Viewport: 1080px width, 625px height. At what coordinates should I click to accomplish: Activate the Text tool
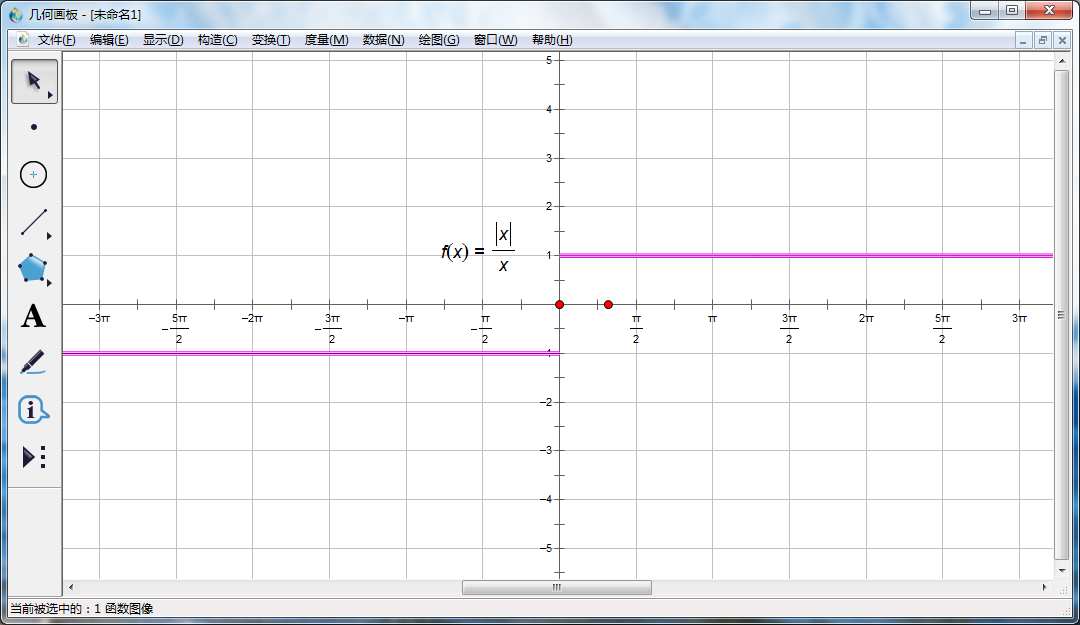click(x=34, y=317)
